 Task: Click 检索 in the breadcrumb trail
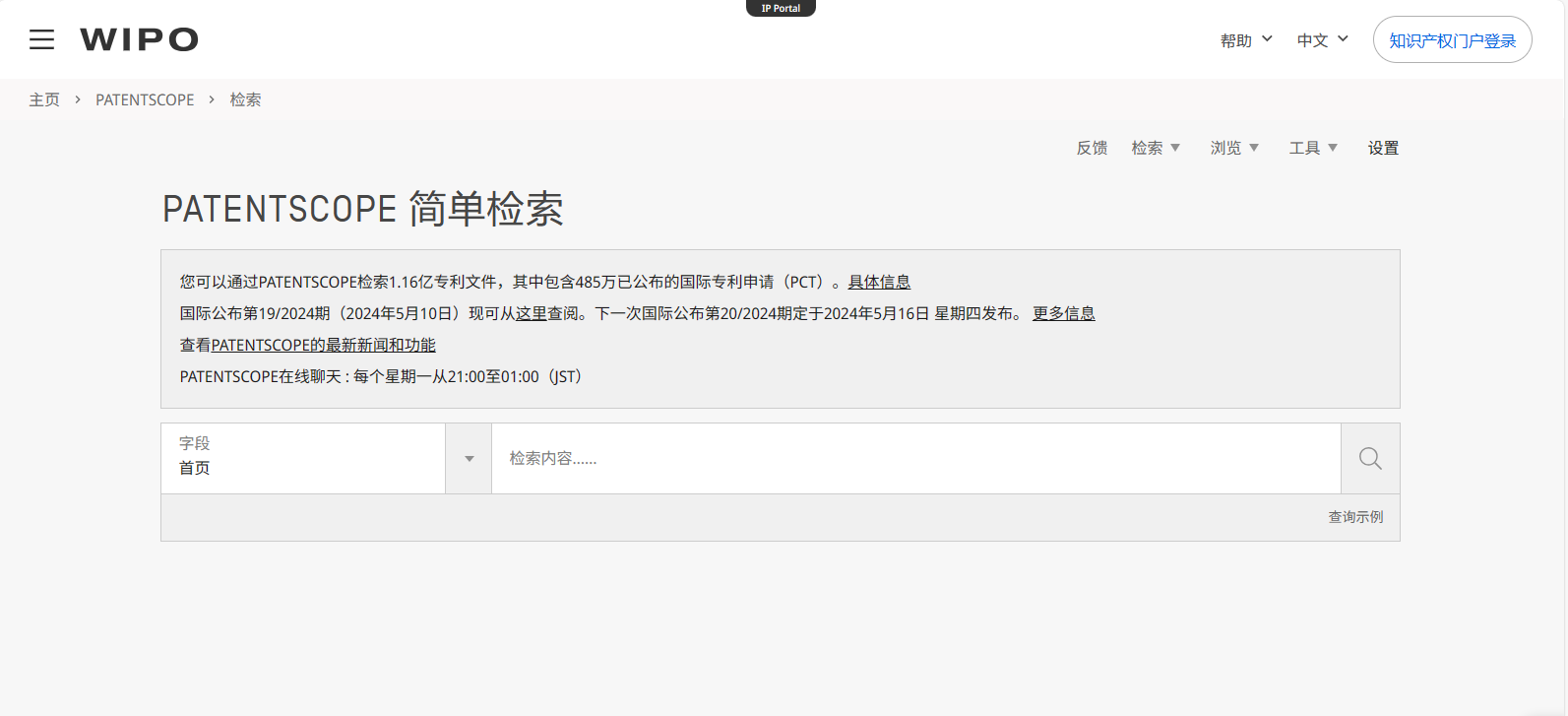point(245,99)
